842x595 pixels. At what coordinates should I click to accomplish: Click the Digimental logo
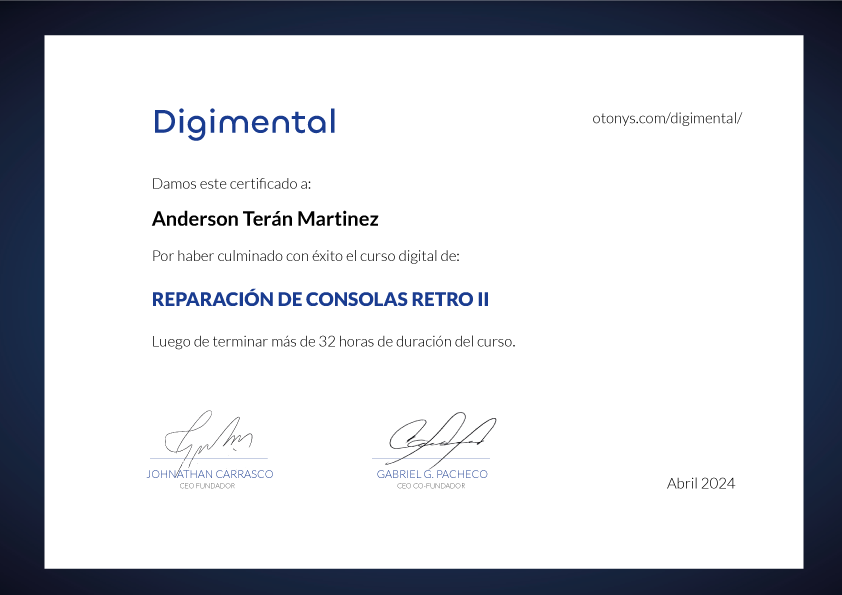244,122
